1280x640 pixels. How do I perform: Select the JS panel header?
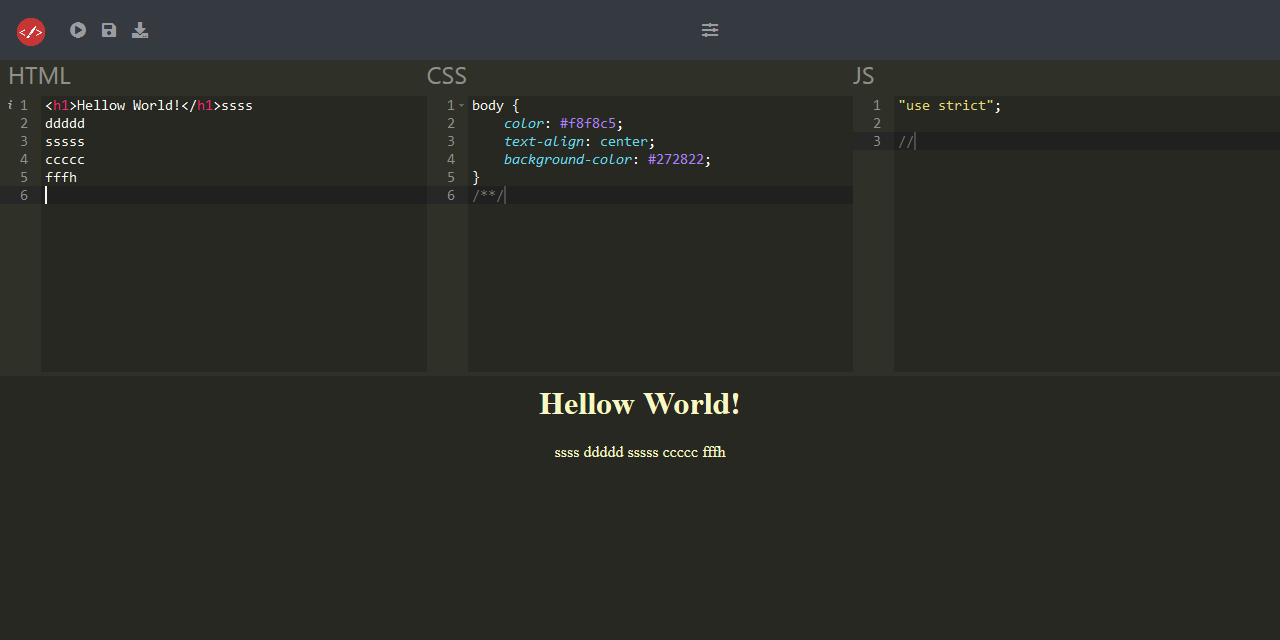point(863,76)
